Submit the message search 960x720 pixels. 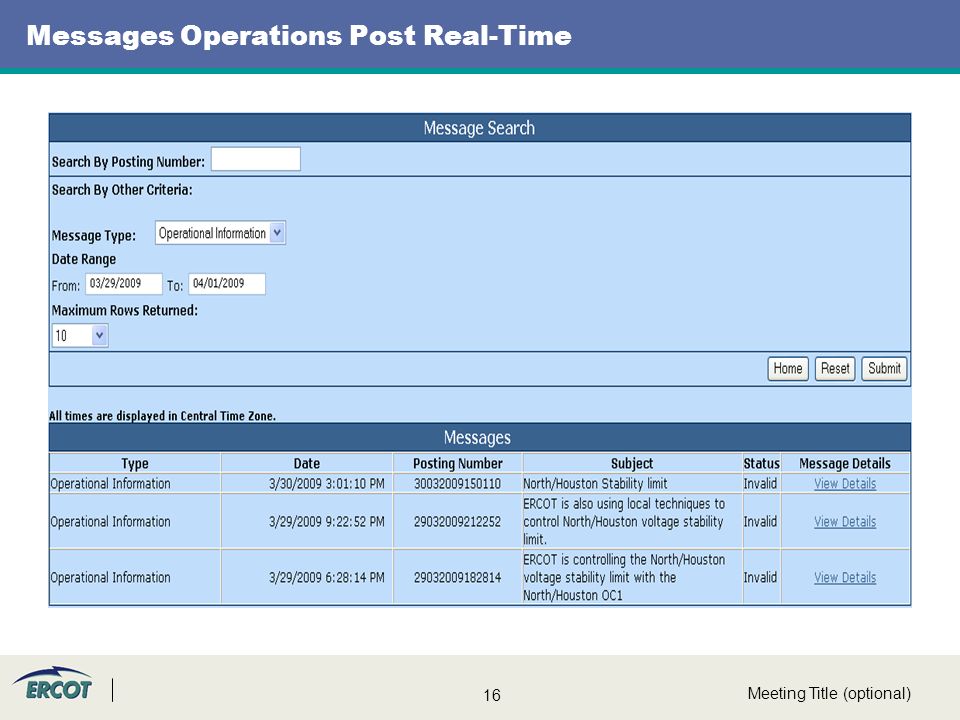pyautogui.click(x=884, y=369)
